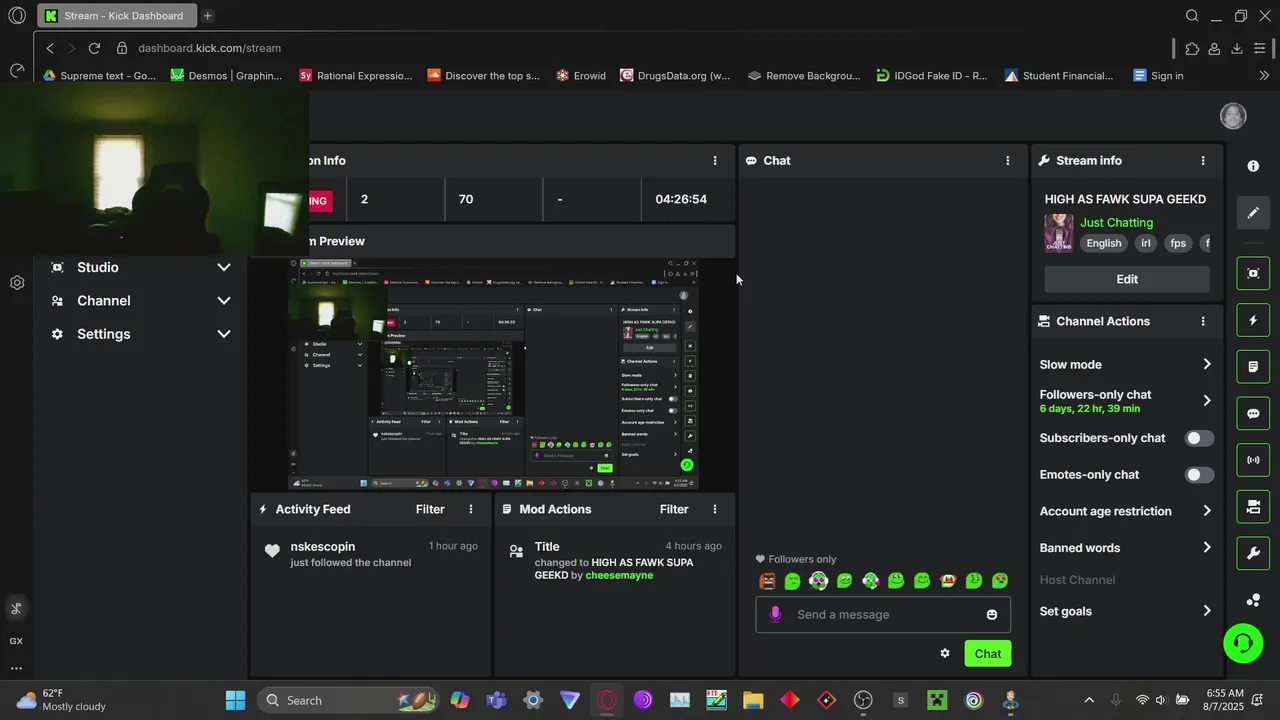Open Session Info three-dot menu

[715, 160]
